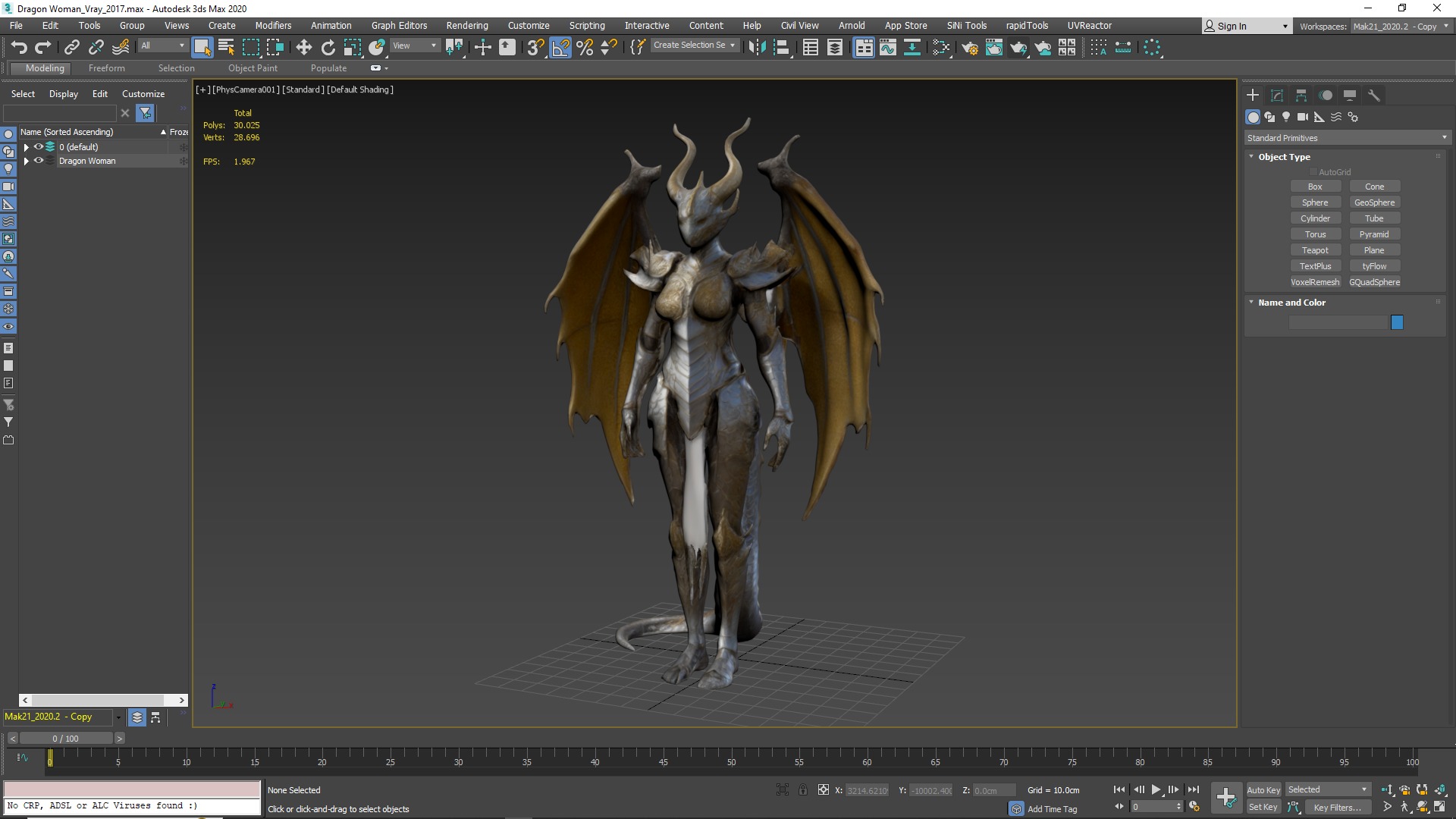Open the Hierarchy panel tab
1456x819 pixels.
click(1301, 95)
